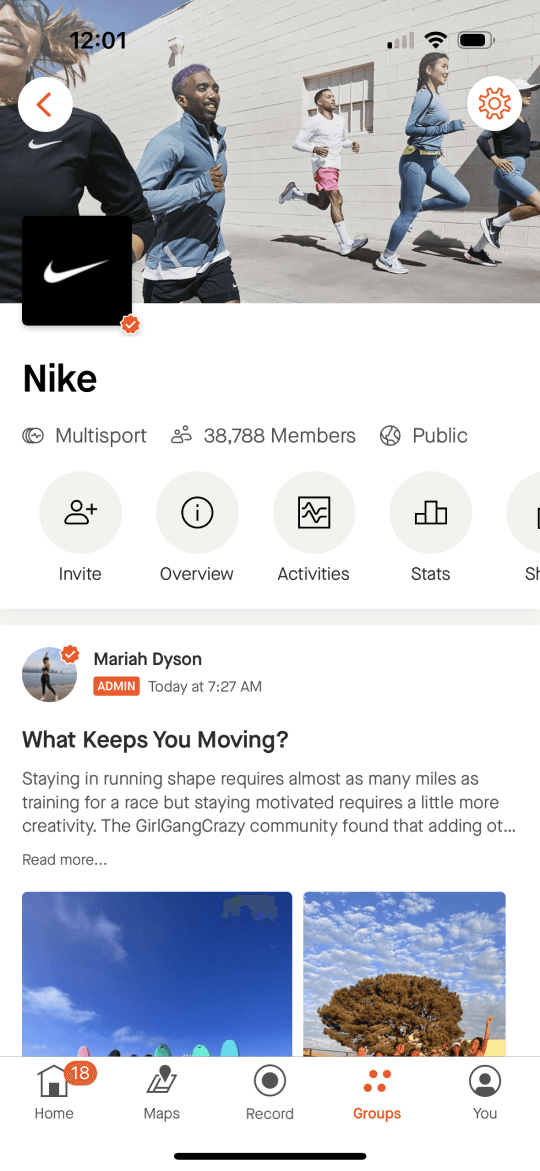Open the Activities chart icon
Screen dimensions: 540x1171
click(314, 512)
